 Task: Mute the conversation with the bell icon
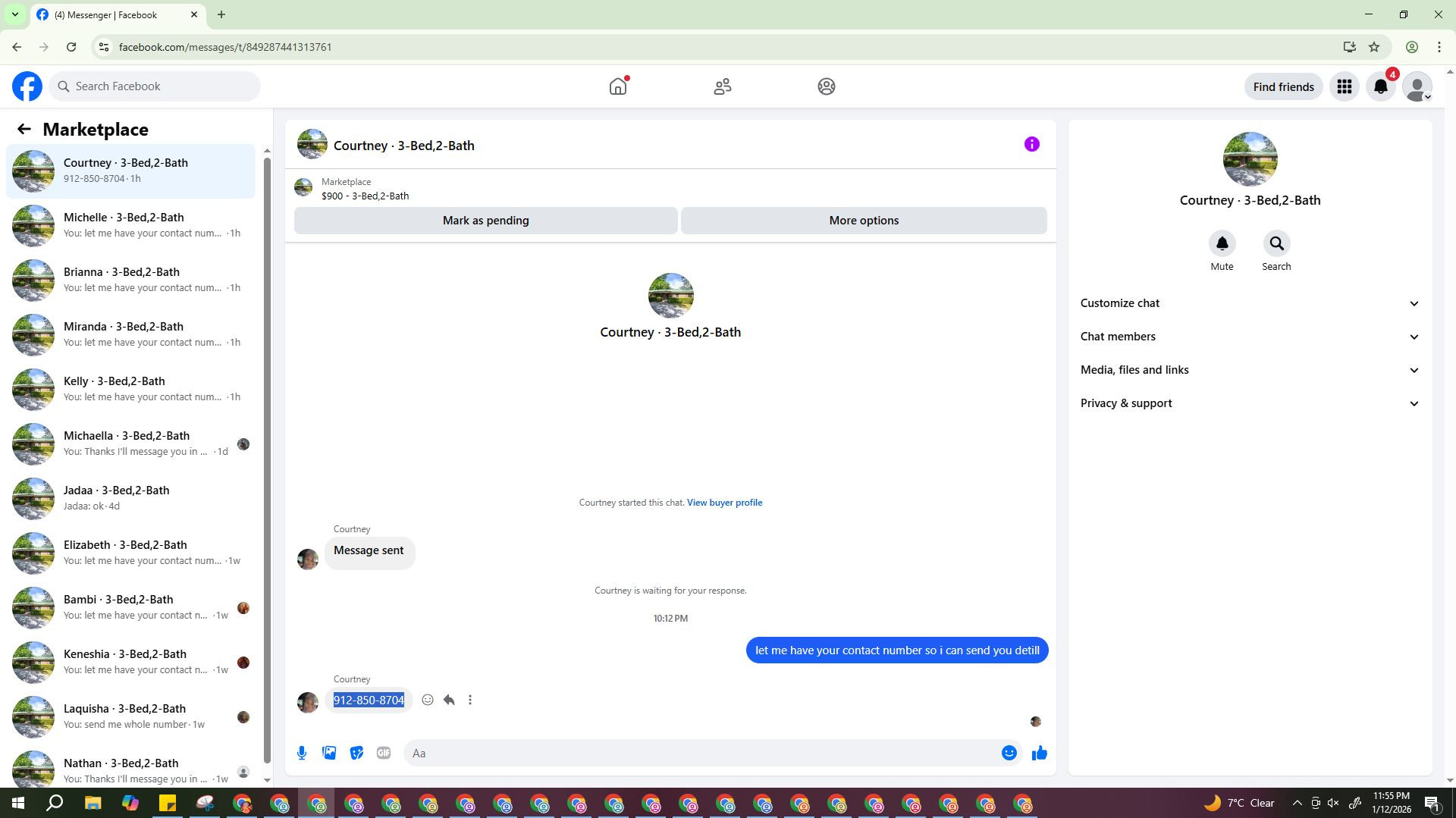coord(1222,243)
